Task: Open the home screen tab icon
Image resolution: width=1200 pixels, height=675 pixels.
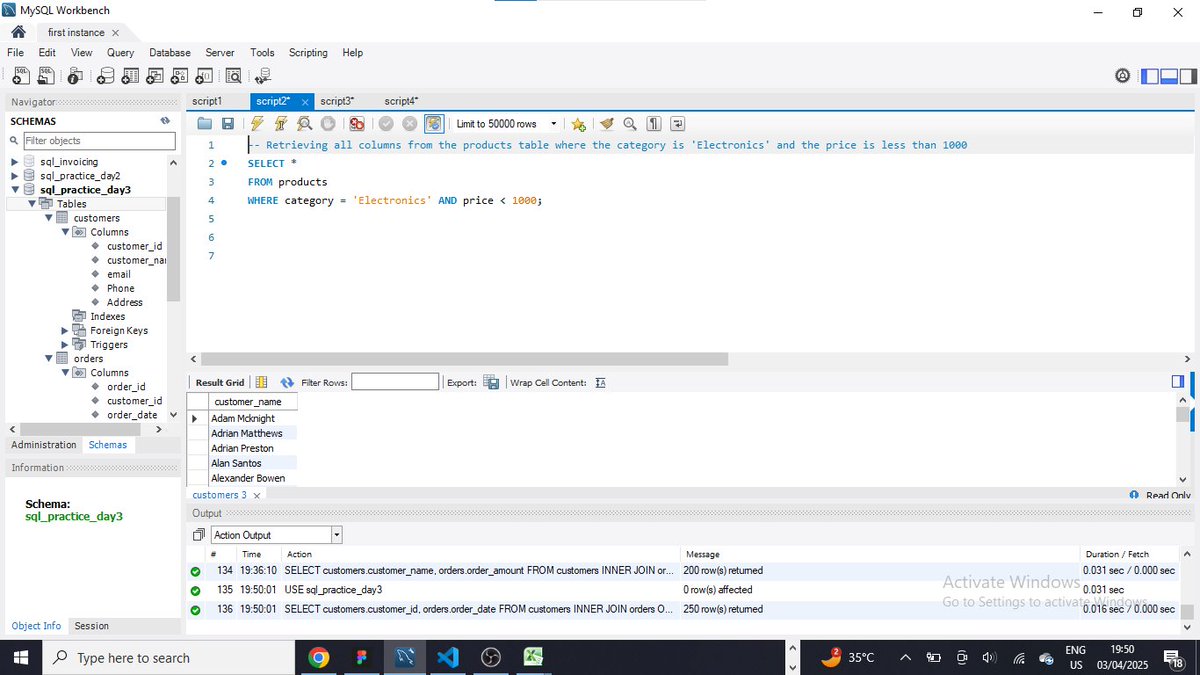Action: pos(18,32)
